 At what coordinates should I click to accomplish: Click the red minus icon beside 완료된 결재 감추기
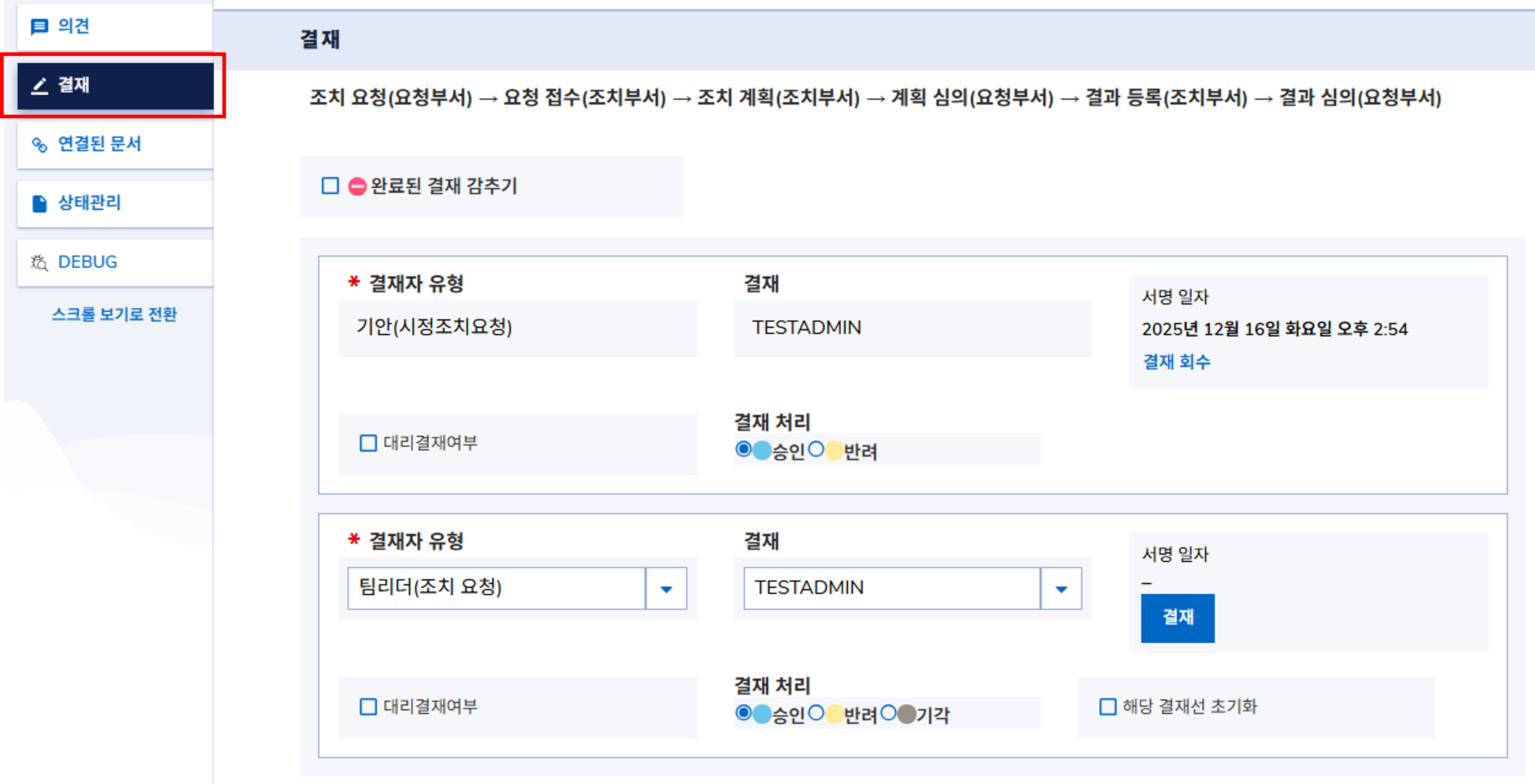tap(357, 187)
